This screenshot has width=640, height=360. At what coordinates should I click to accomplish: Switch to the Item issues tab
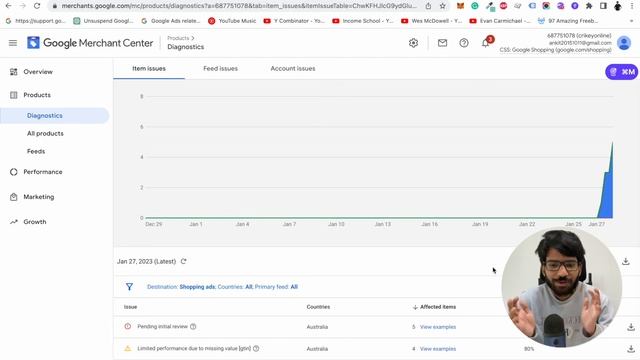(149, 69)
